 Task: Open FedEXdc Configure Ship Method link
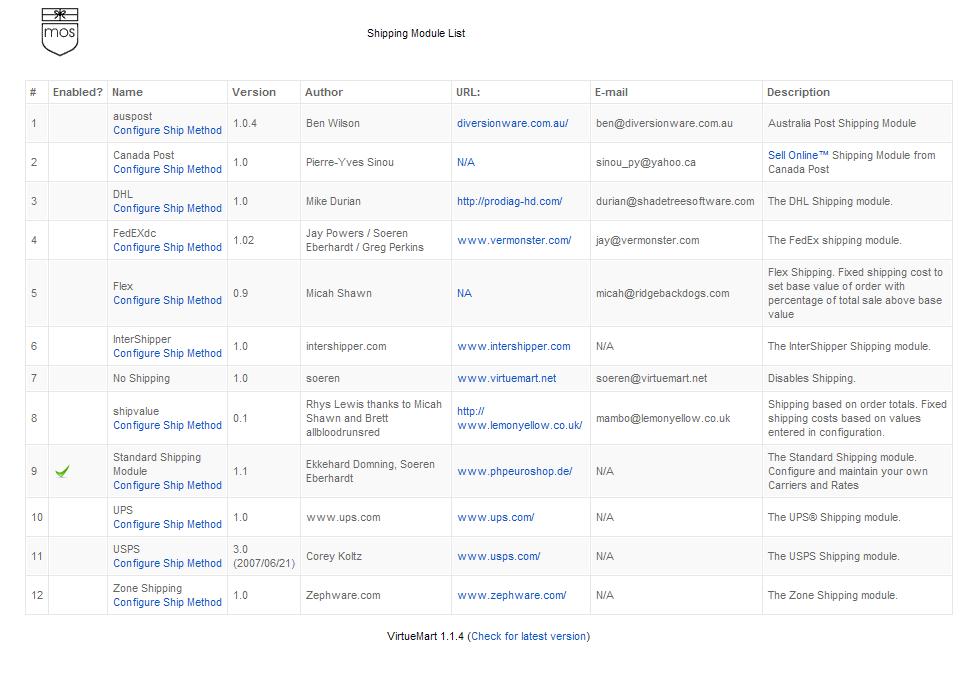coord(167,248)
